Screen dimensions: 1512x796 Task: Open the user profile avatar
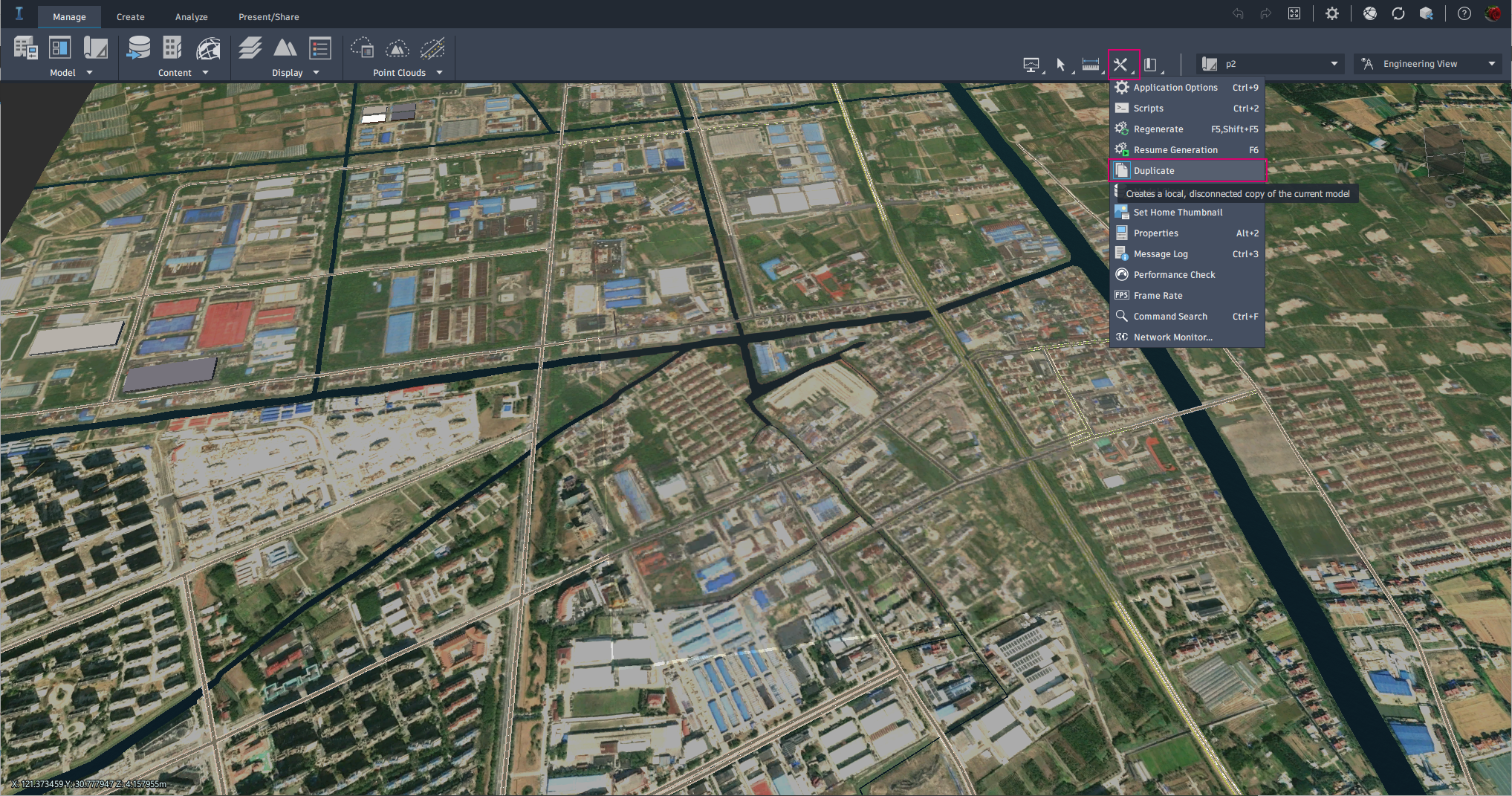1493,14
